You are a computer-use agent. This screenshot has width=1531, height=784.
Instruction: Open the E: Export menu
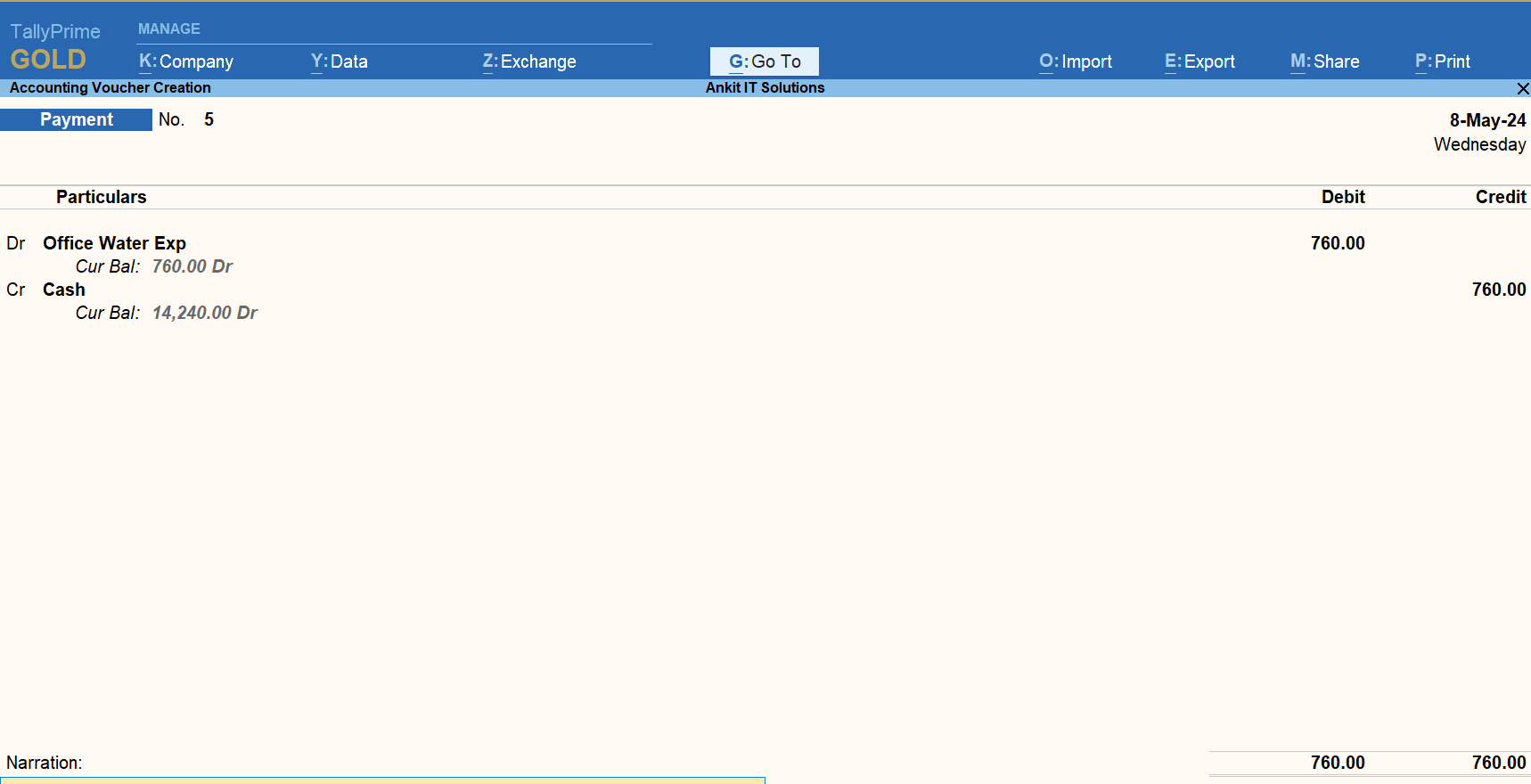click(x=1199, y=61)
